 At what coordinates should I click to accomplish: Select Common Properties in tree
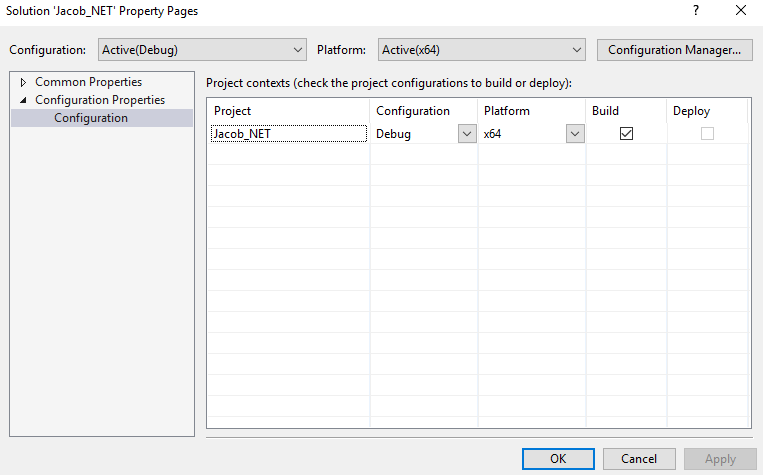click(88, 82)
